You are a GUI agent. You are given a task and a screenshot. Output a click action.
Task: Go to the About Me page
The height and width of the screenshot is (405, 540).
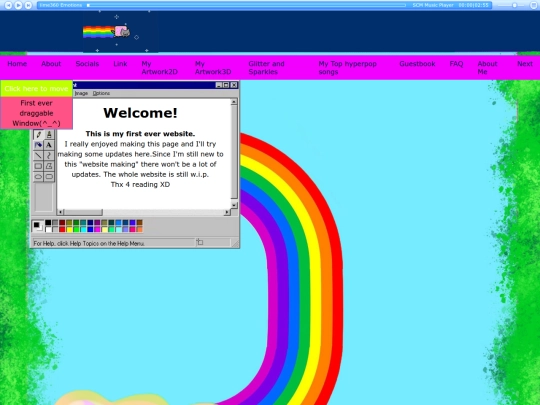487,68
